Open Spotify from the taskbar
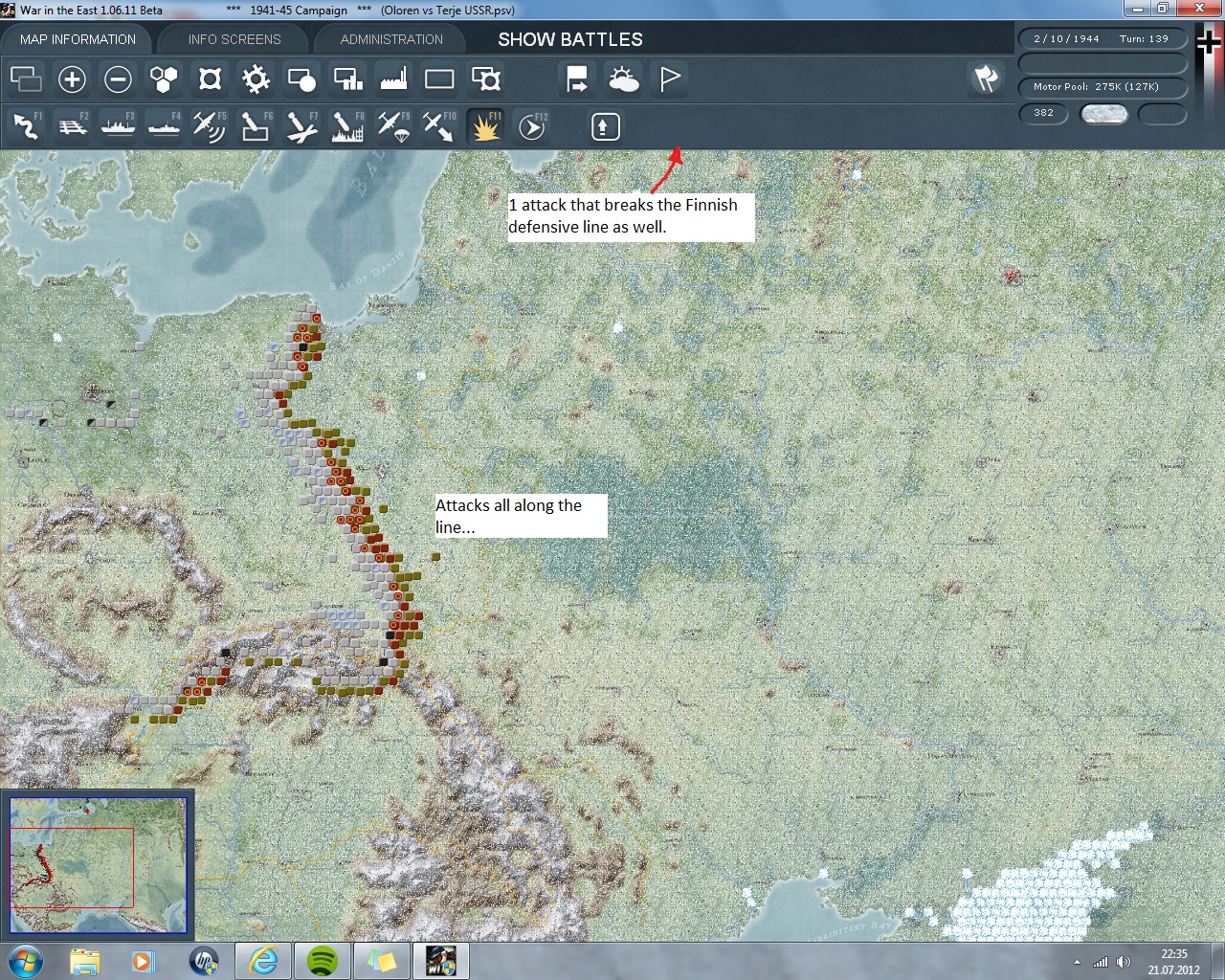Screen dimensions: 1225x980 pos(323,961)
